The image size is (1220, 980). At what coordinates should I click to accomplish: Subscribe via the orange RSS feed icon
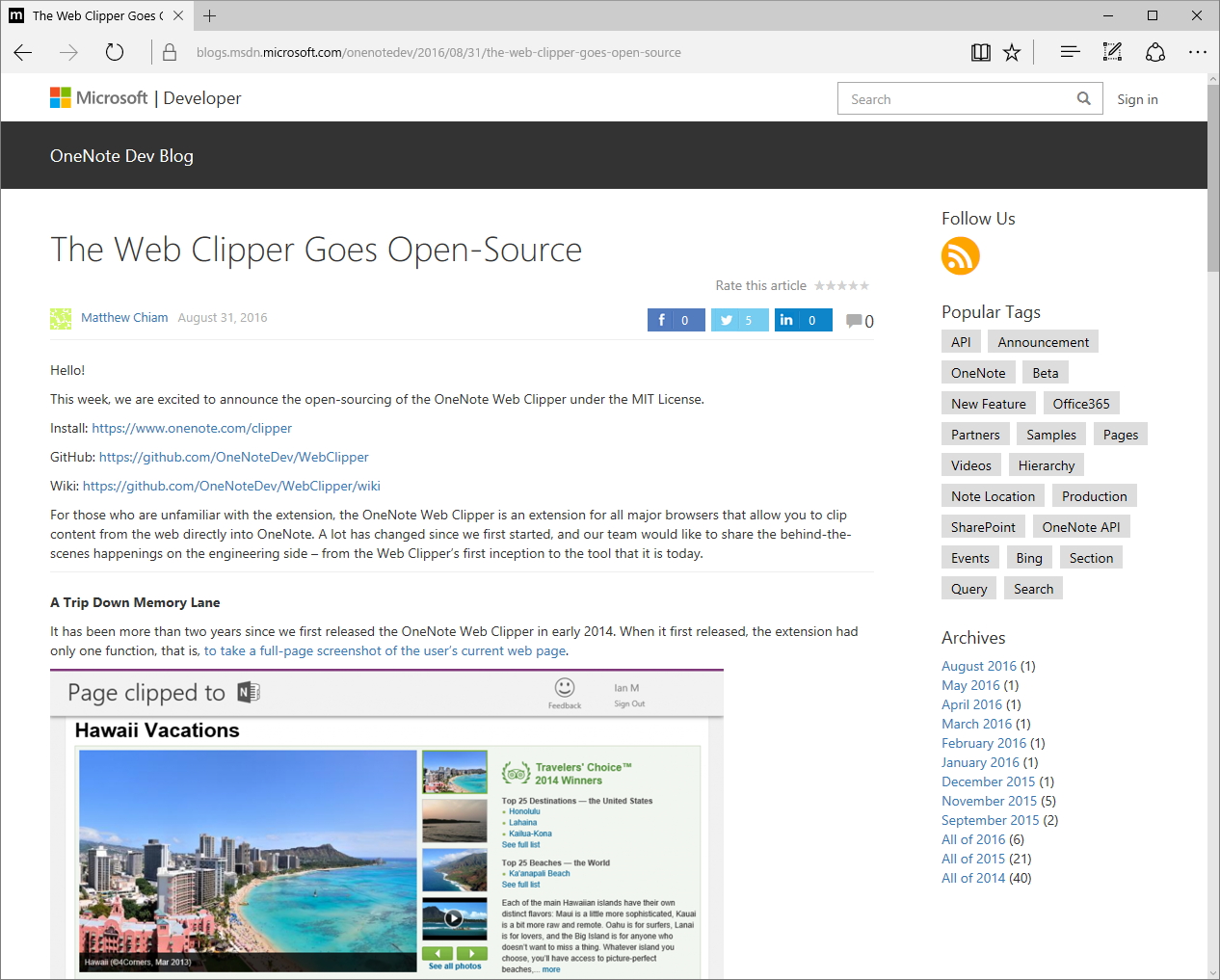point(960,256)
